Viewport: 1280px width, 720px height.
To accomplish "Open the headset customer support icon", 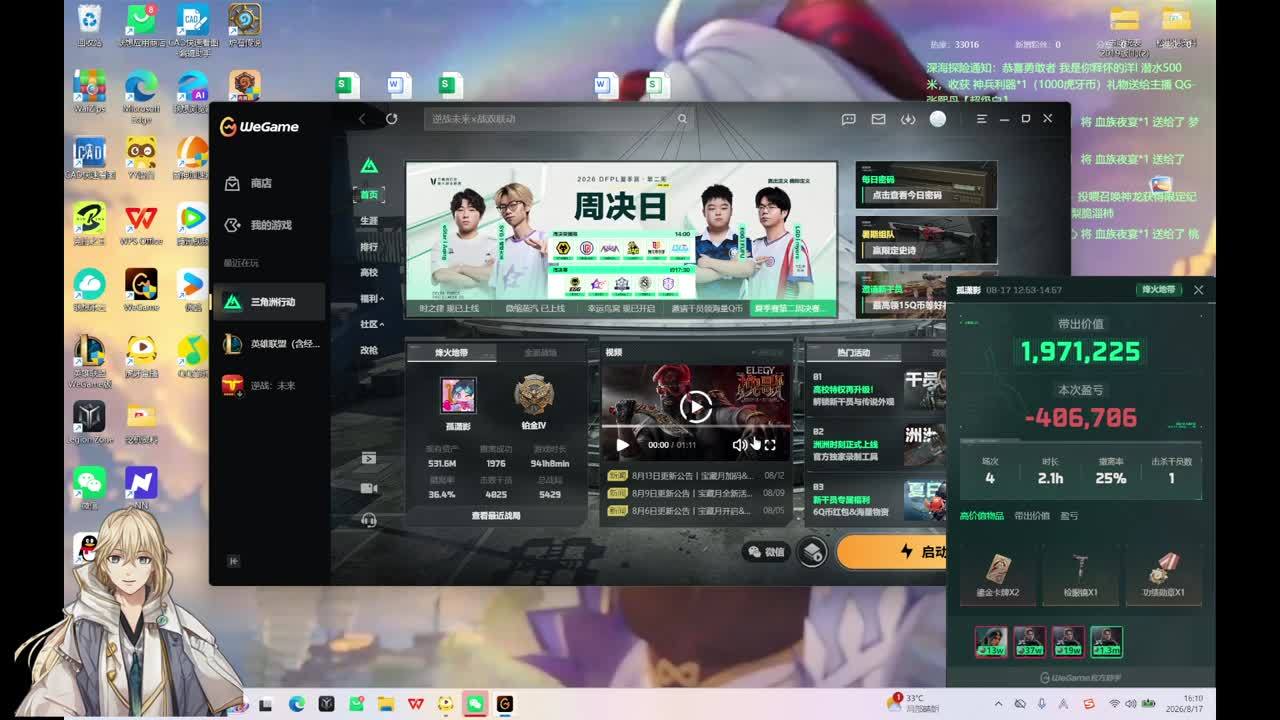I will pos(369,520).
